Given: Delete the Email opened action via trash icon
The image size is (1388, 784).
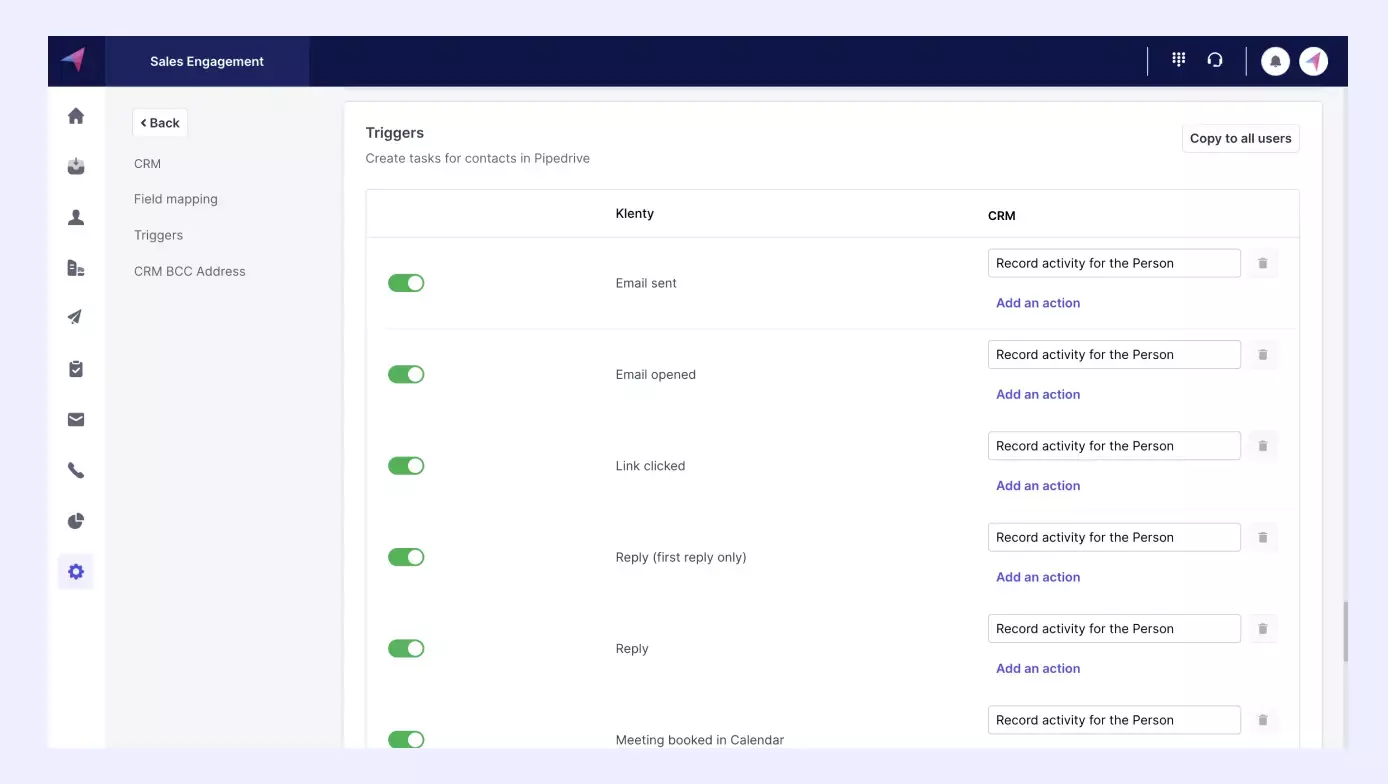Looking at the screenshot, I should coord(1263,354).
